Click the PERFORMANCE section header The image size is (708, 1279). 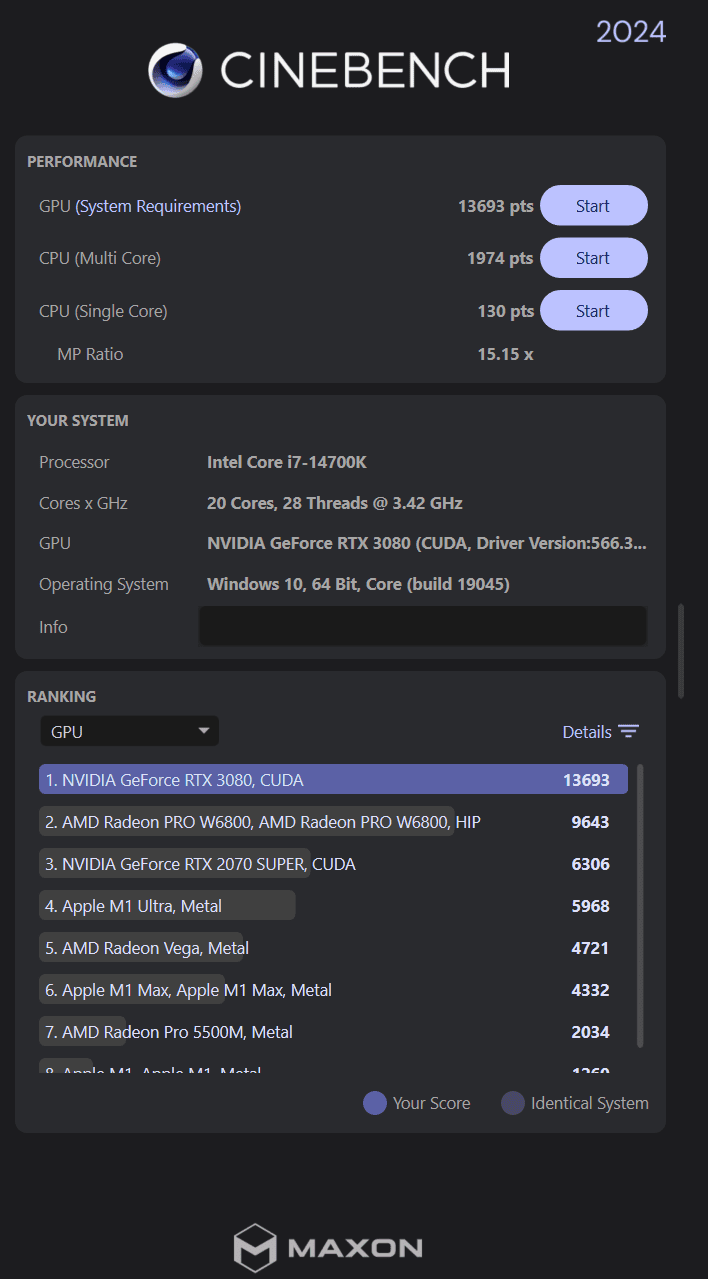[x=82, y=161]
